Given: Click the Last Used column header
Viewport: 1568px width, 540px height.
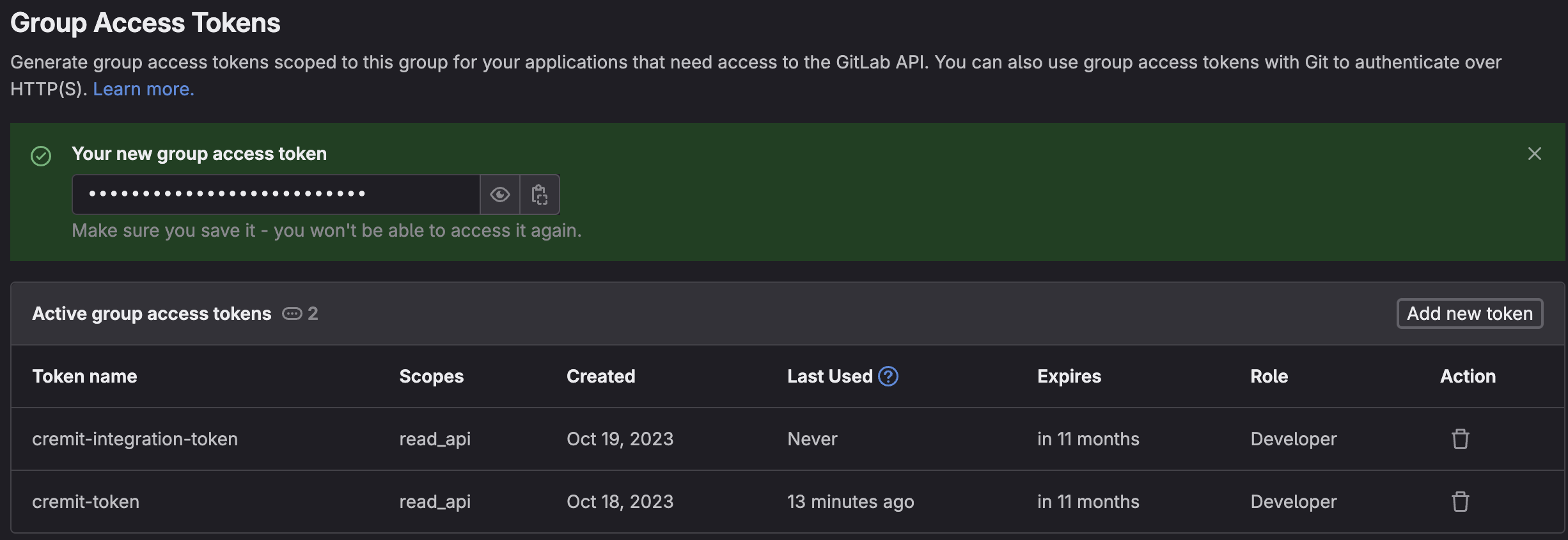Looking at the screenshot, I should pos(829,376).
